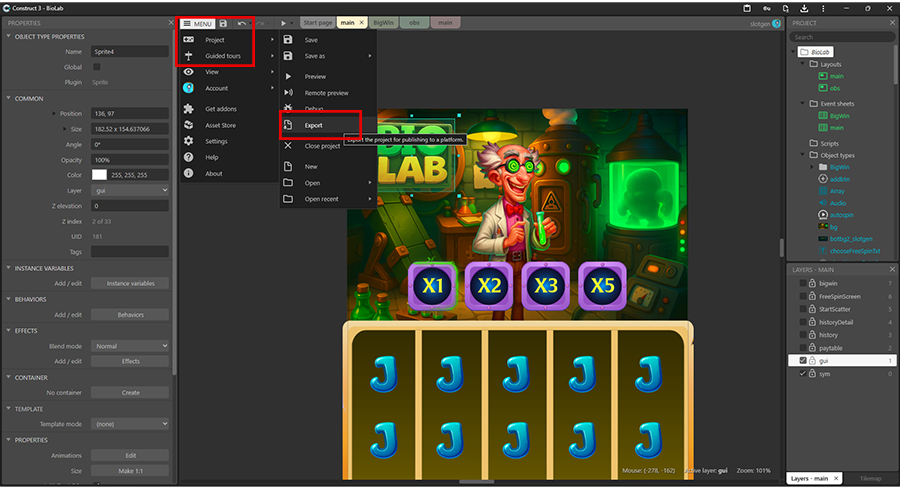Open Settings with the gear icon

(x=216, y=141)
